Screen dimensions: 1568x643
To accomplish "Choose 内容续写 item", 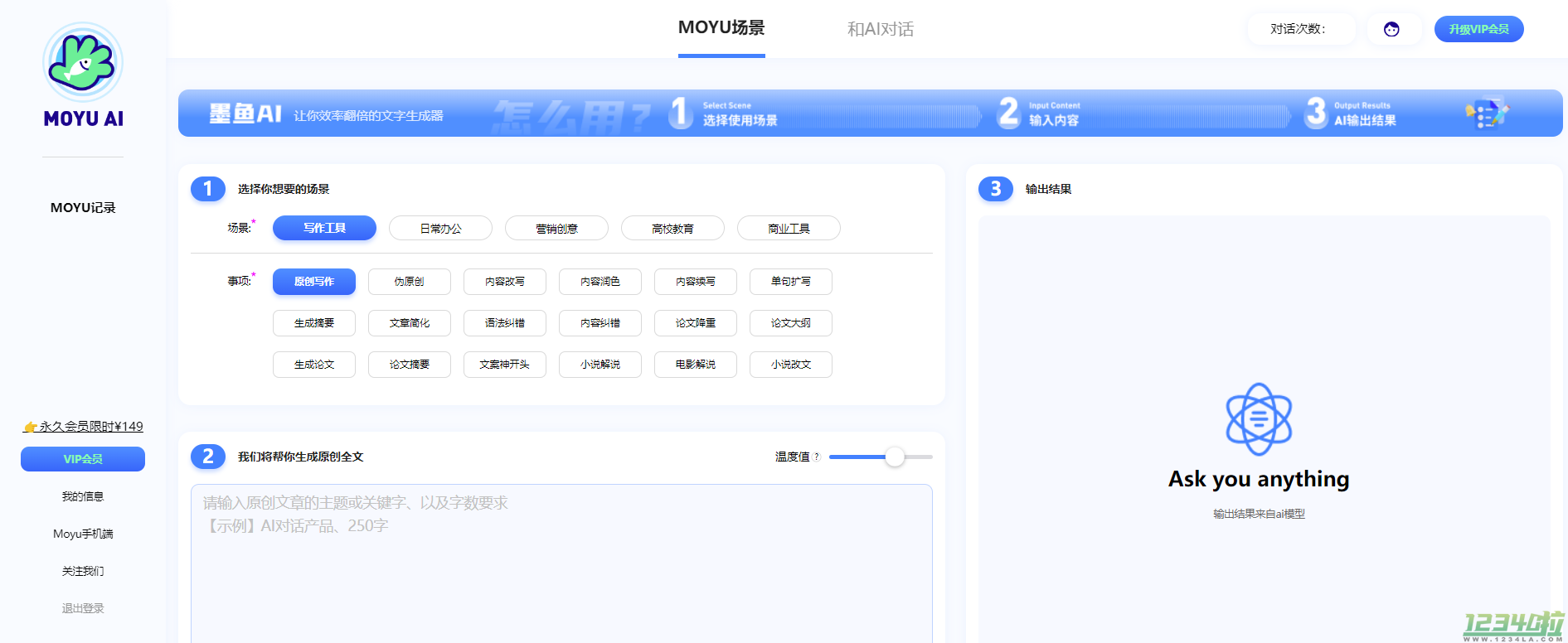I will pos(696,282).
